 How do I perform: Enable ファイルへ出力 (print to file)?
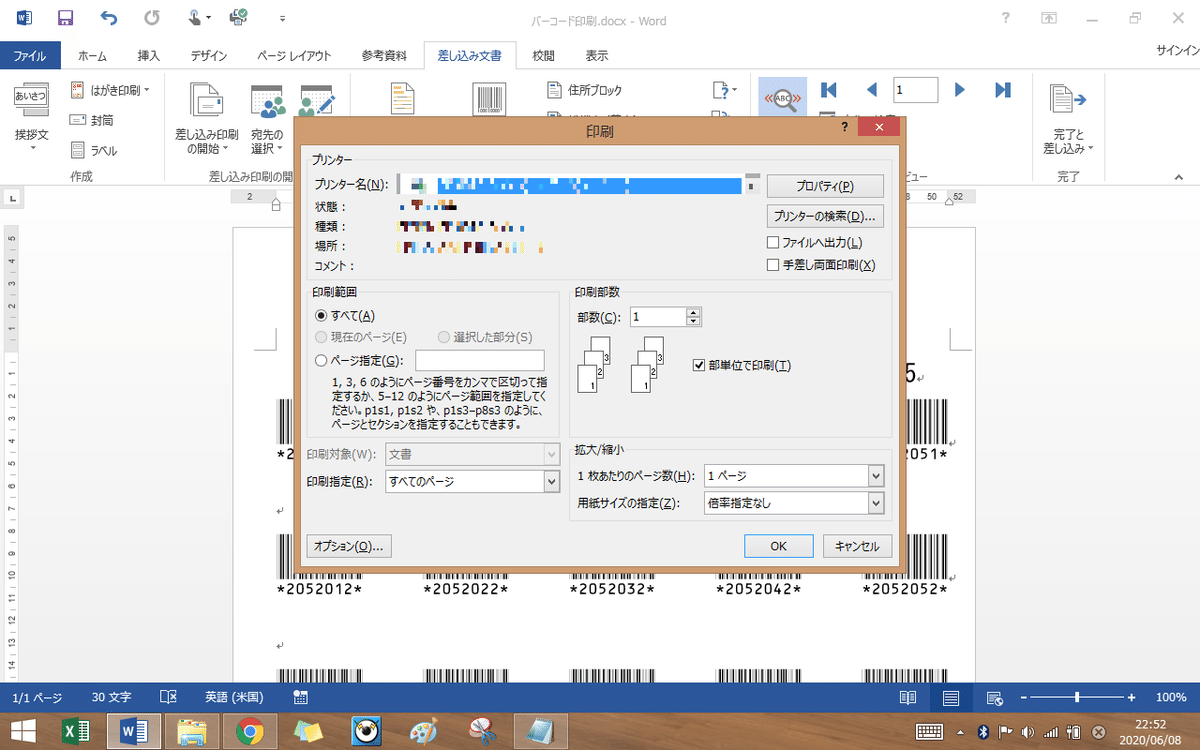click(x=772, y=242)
